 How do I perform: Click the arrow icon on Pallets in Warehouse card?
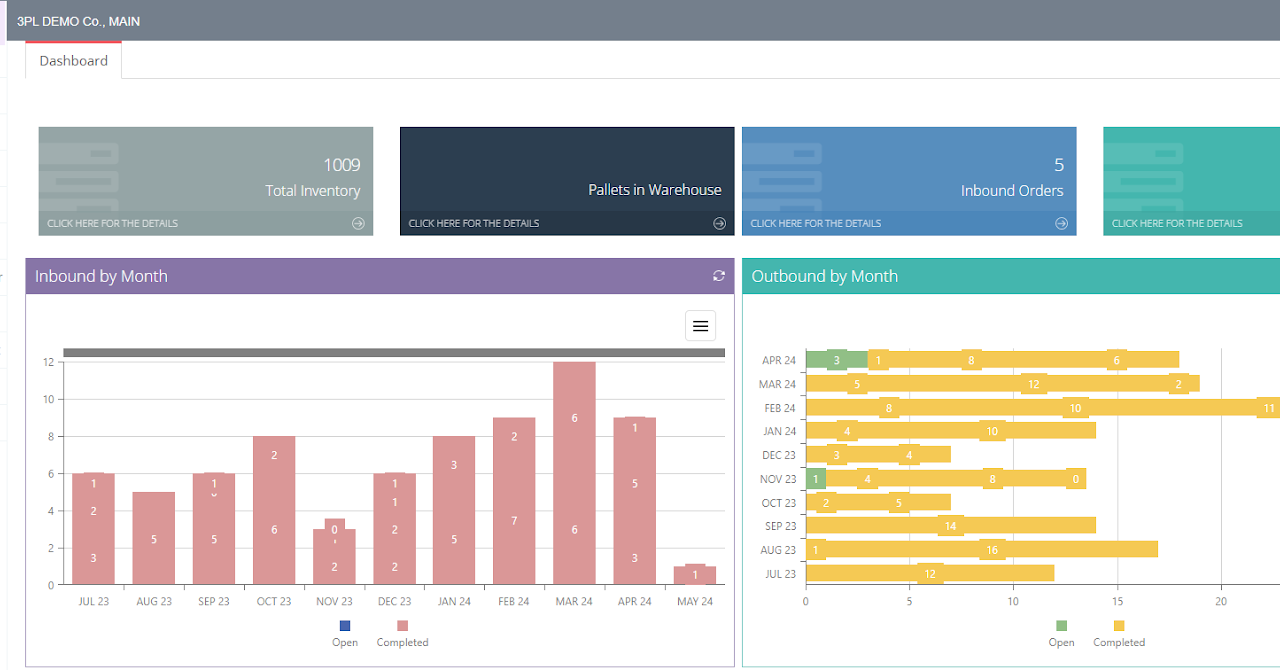[719, 224]
